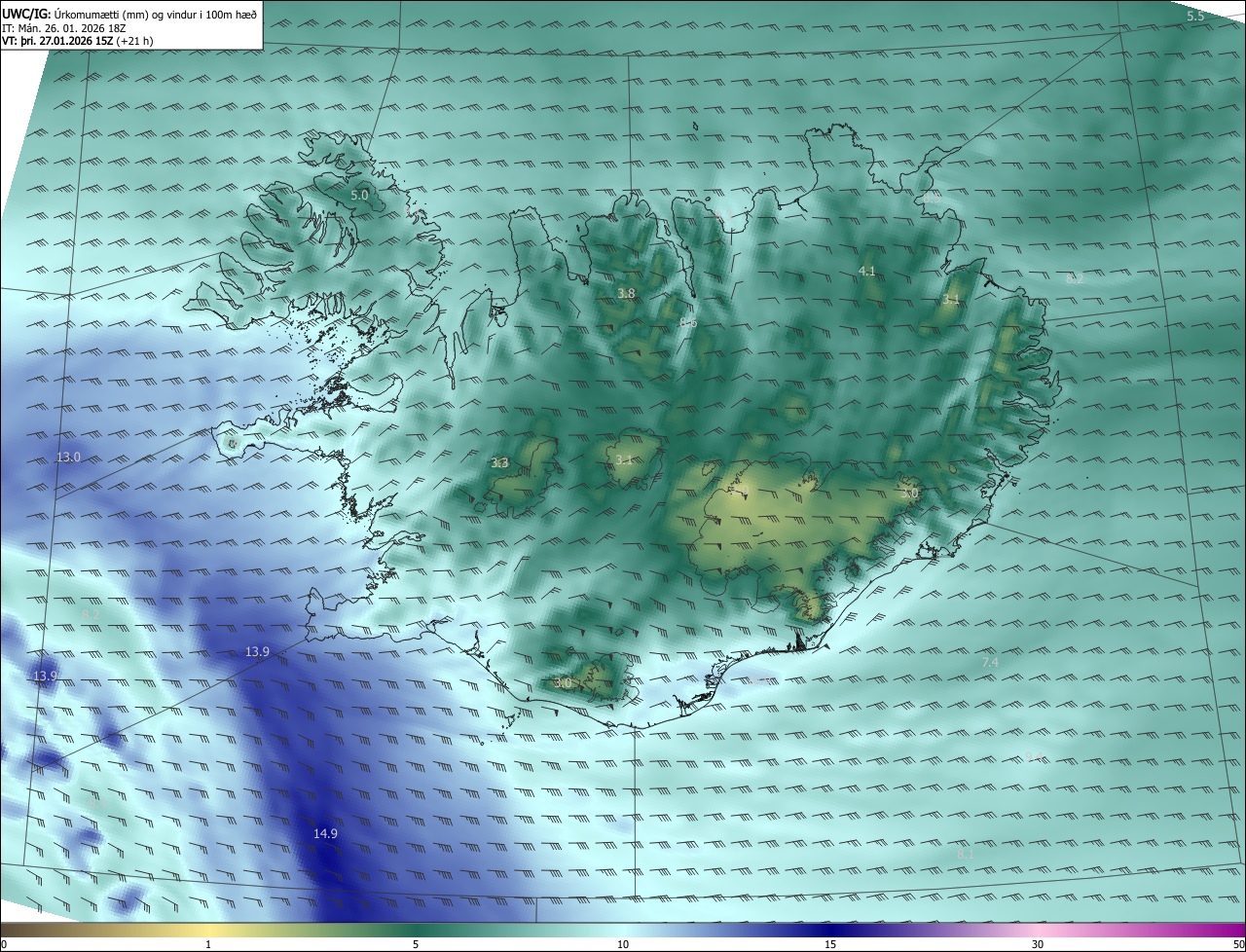Screen dimensions: 1246x952
Task: Click the 14.9 maximum value label
Action: [325, 834]
